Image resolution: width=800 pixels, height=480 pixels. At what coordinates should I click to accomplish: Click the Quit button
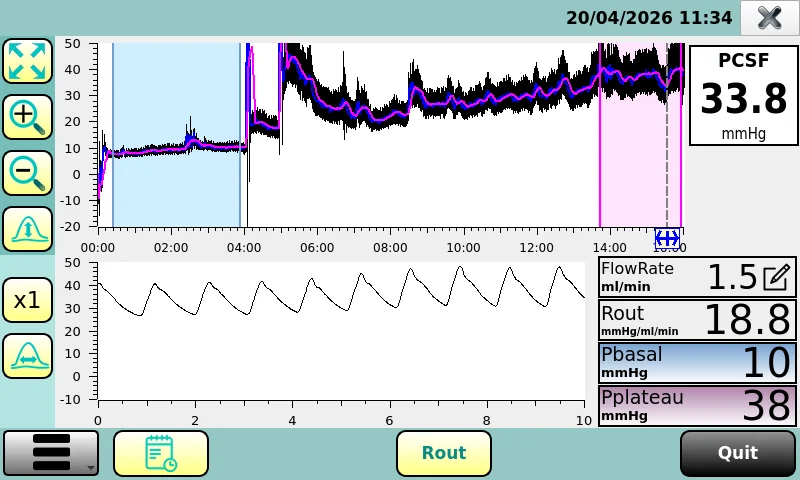738,453
